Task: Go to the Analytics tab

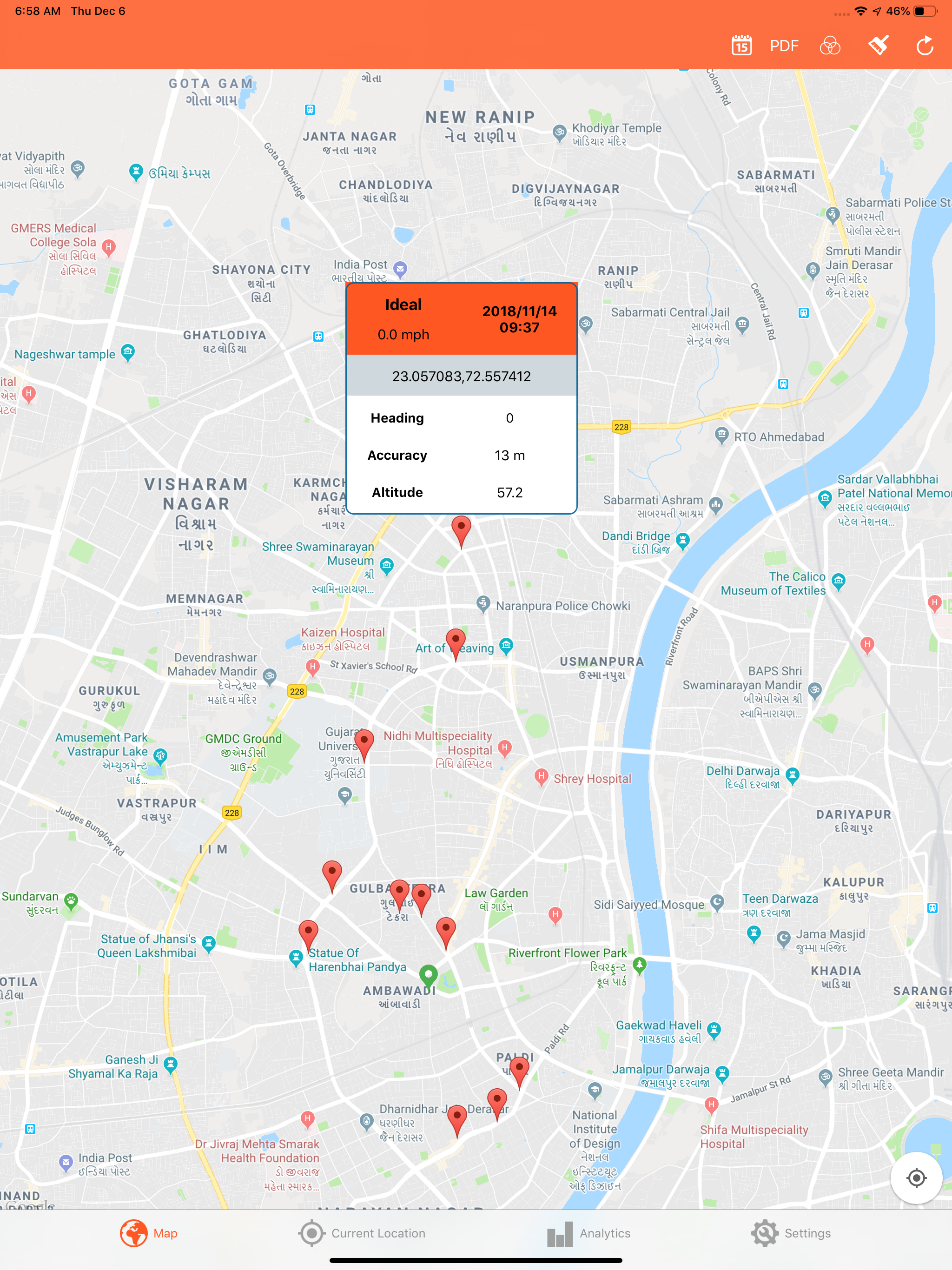Action: [x=588, y=1233]
